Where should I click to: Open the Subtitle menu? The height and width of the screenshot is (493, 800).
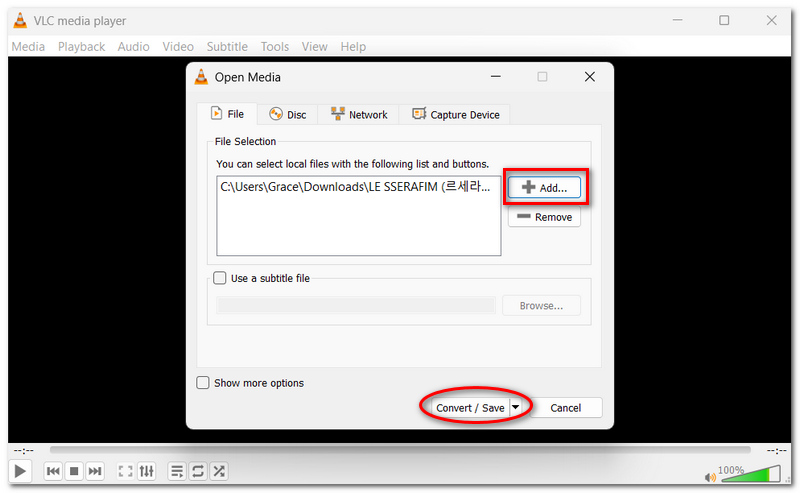click(x=227, y=46)
